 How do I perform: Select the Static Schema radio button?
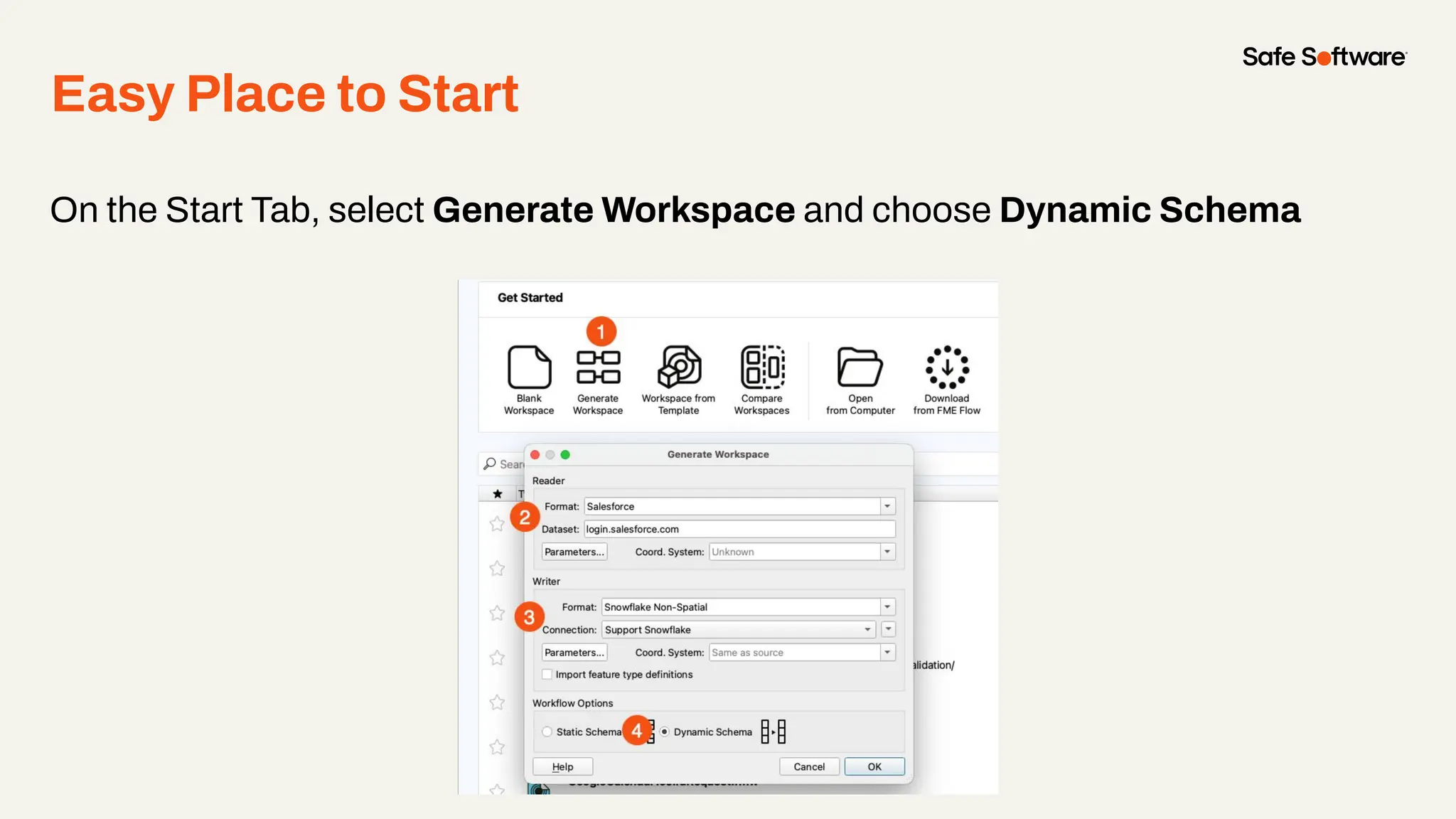[547, 732]
